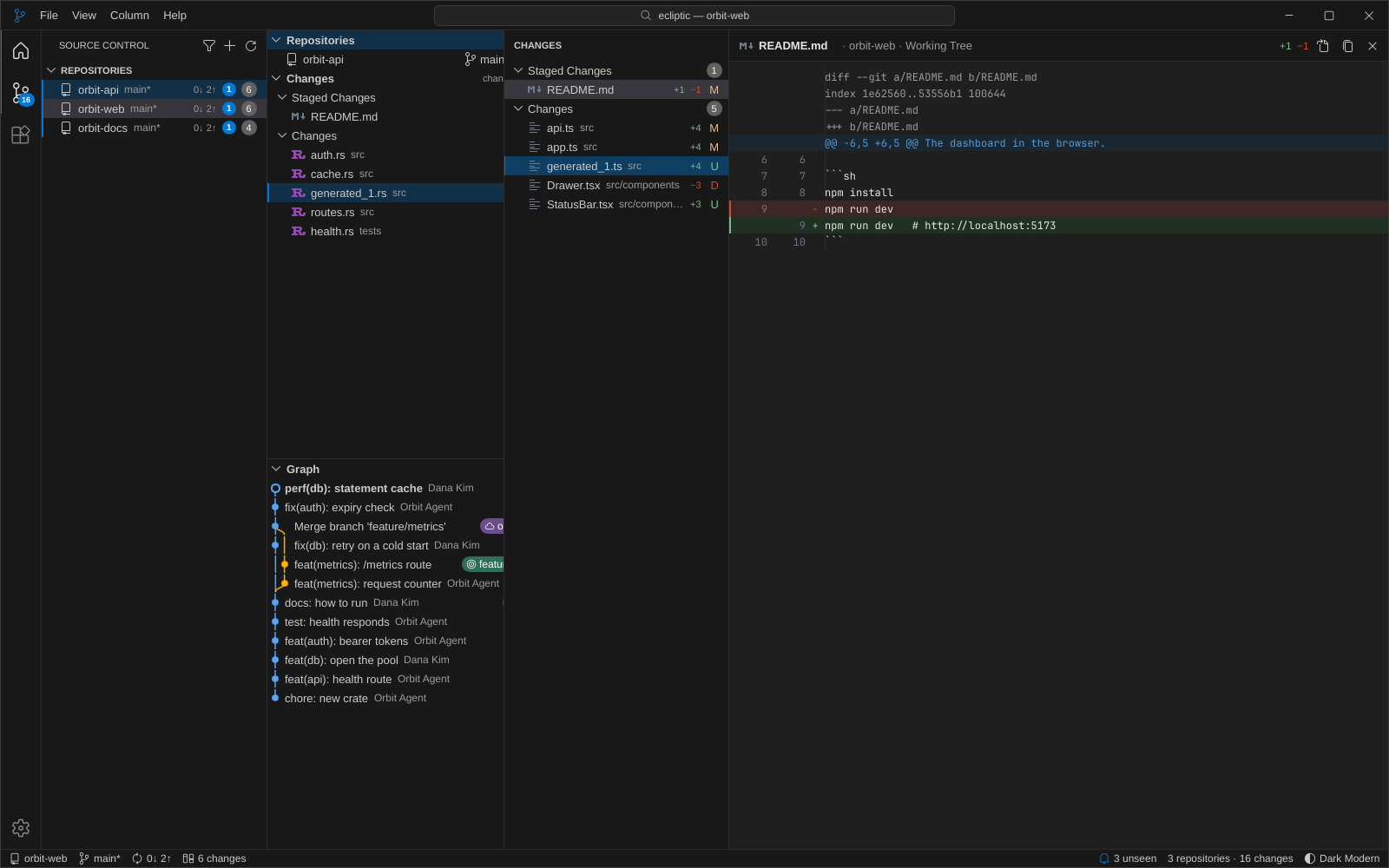Open Drawer.tsx in the changes list
Viewport: 1389px width, 868px height.
pyautogui.click(x=616, y=185)
